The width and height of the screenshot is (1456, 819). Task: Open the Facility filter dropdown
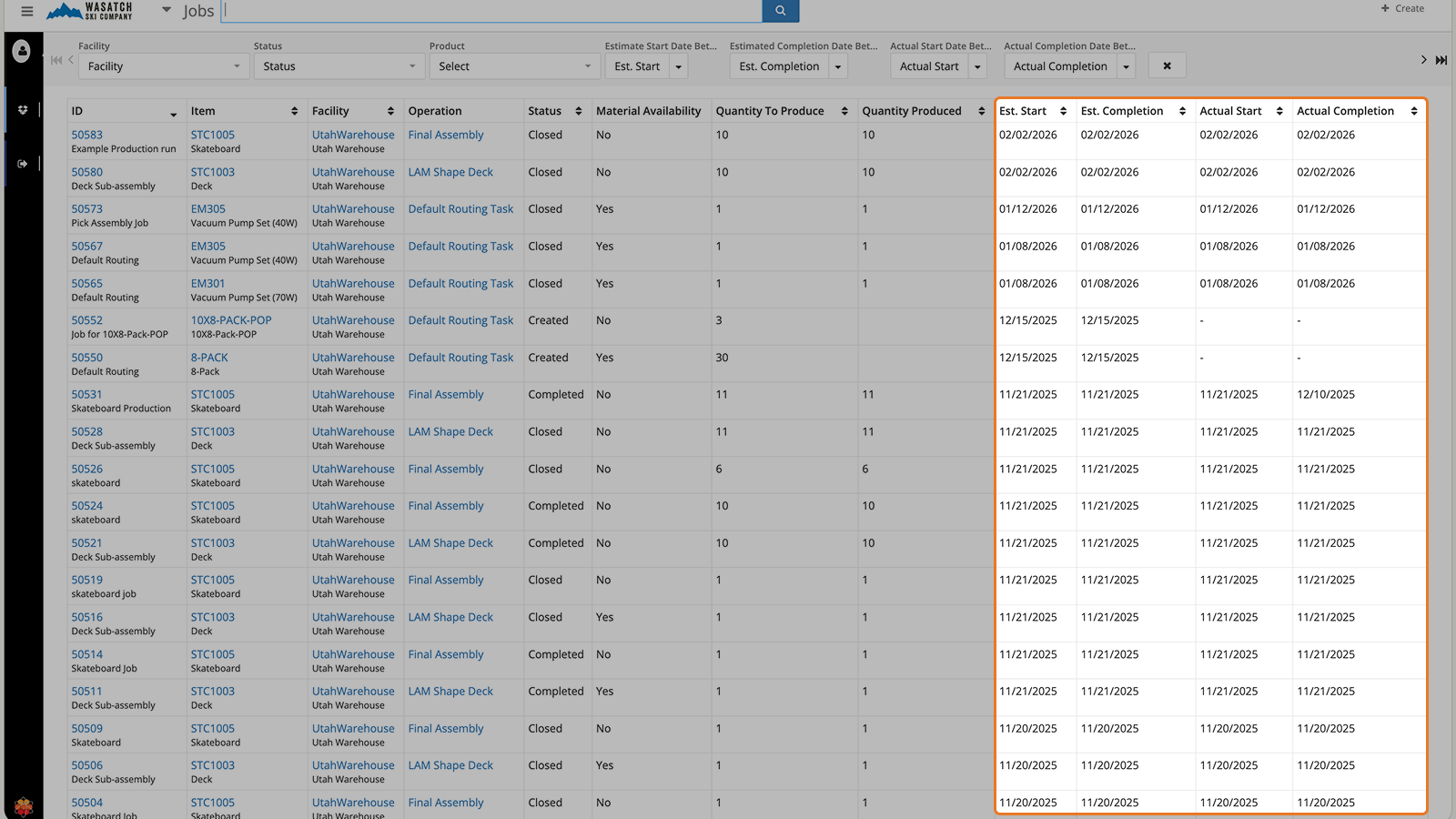162,66
